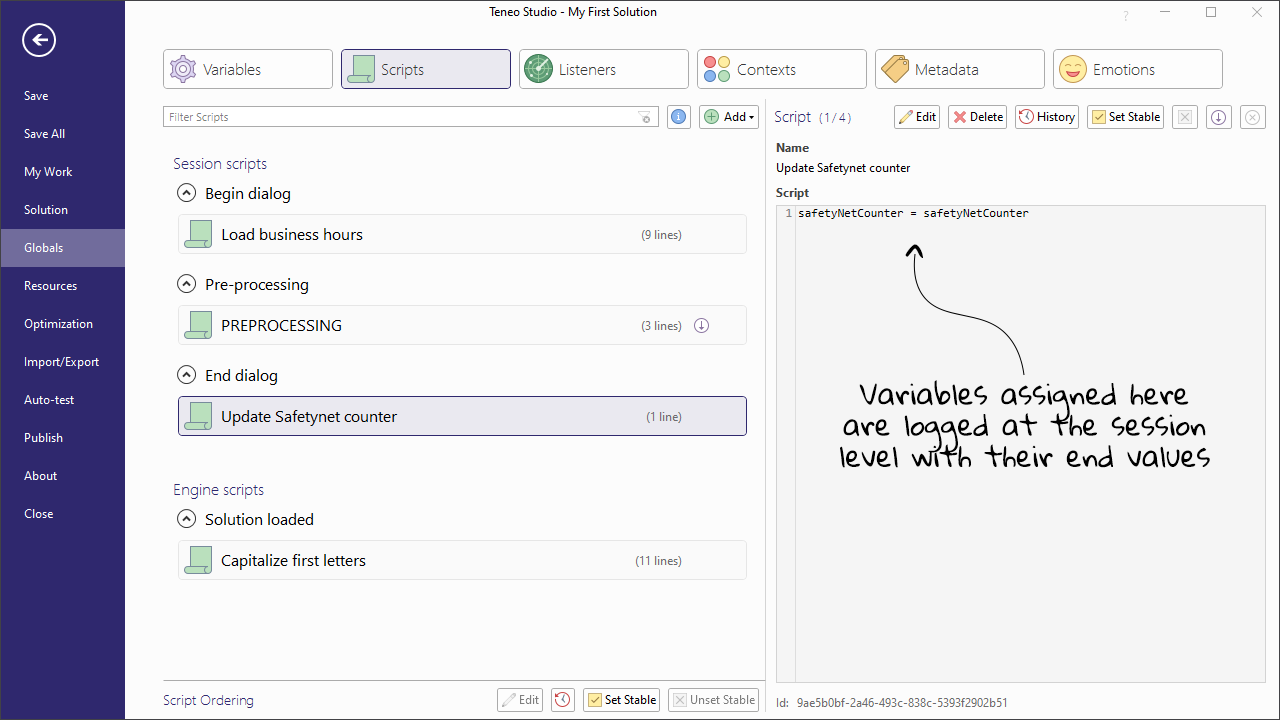Click the History button for the script
Image resolution: width=1280 pixels, height=720 pixels.
(x=1046, y=116)
